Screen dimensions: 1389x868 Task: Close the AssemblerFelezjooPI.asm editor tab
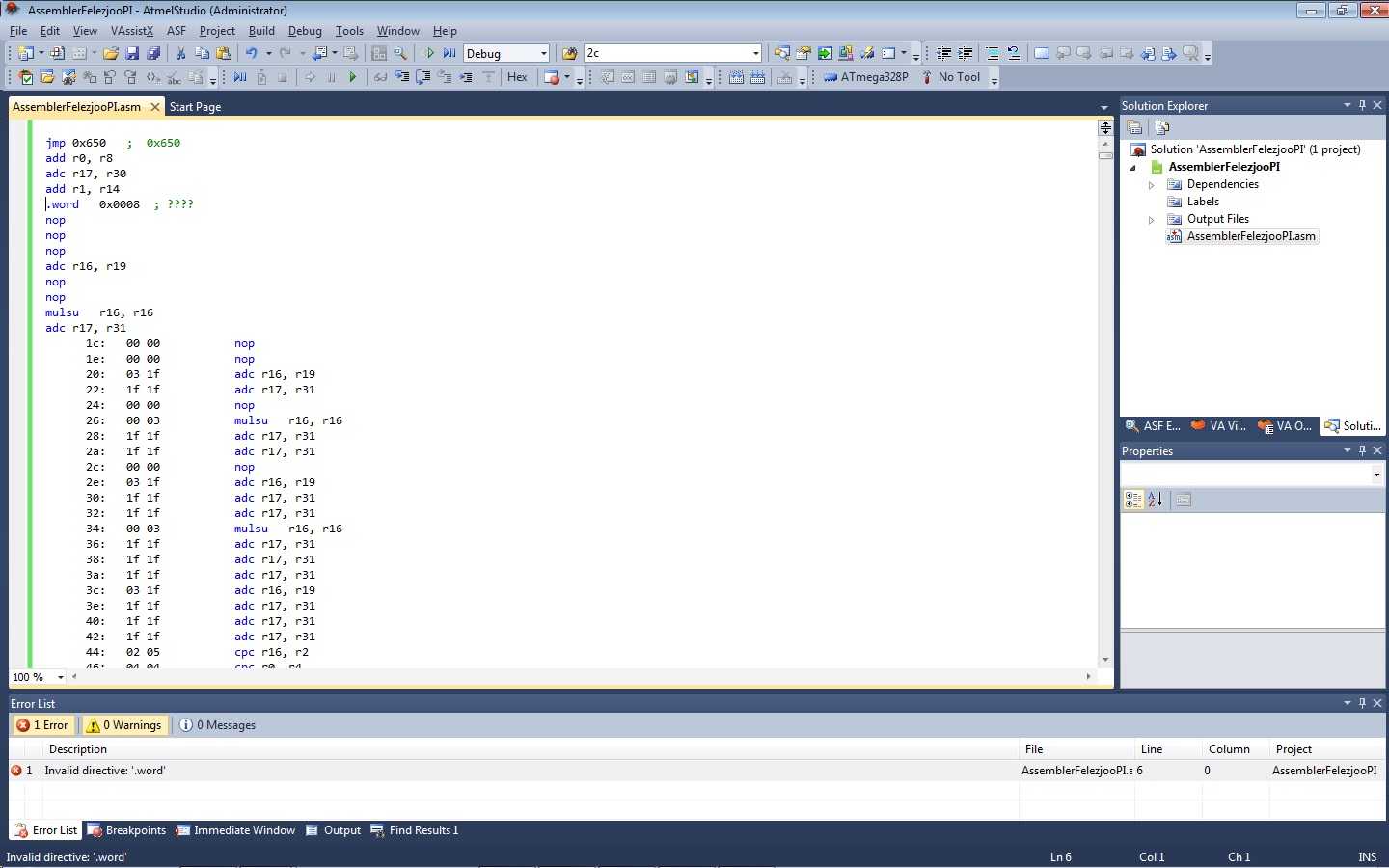(154, 107)
